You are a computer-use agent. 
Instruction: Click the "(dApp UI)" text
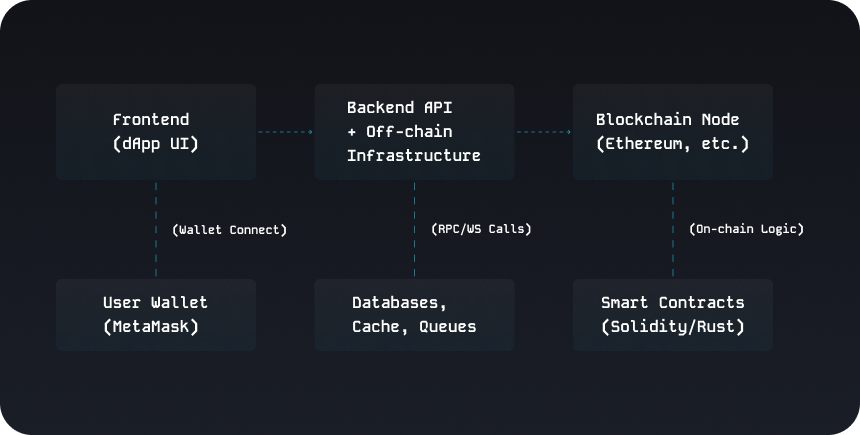click(x=155, y=144)
